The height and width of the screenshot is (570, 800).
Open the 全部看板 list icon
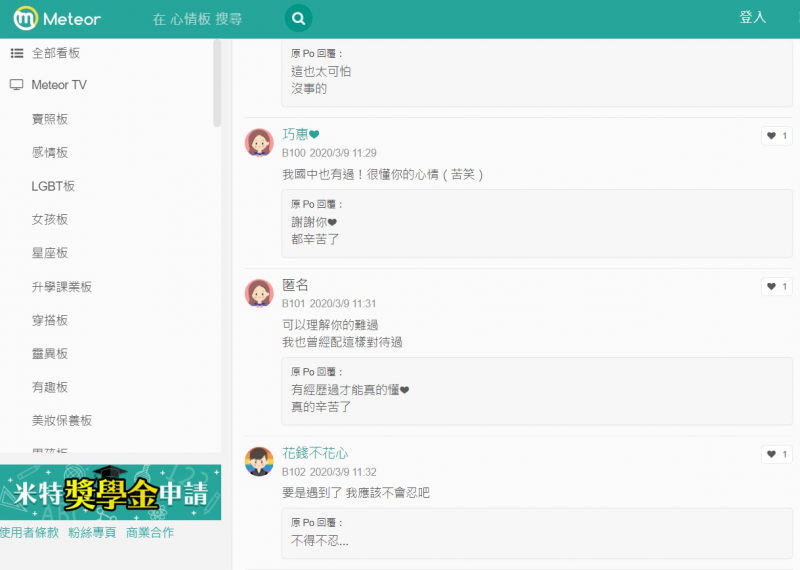pos(16,53)
